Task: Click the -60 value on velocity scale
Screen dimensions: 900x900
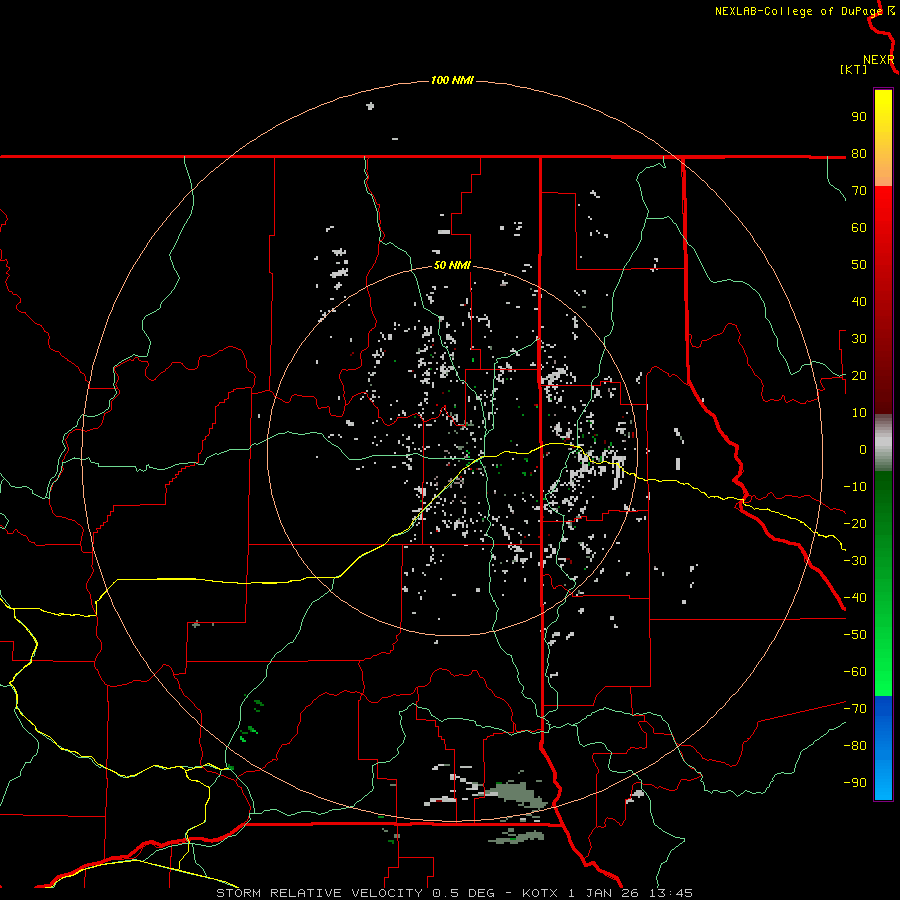Action: click(x=855, y=672)
